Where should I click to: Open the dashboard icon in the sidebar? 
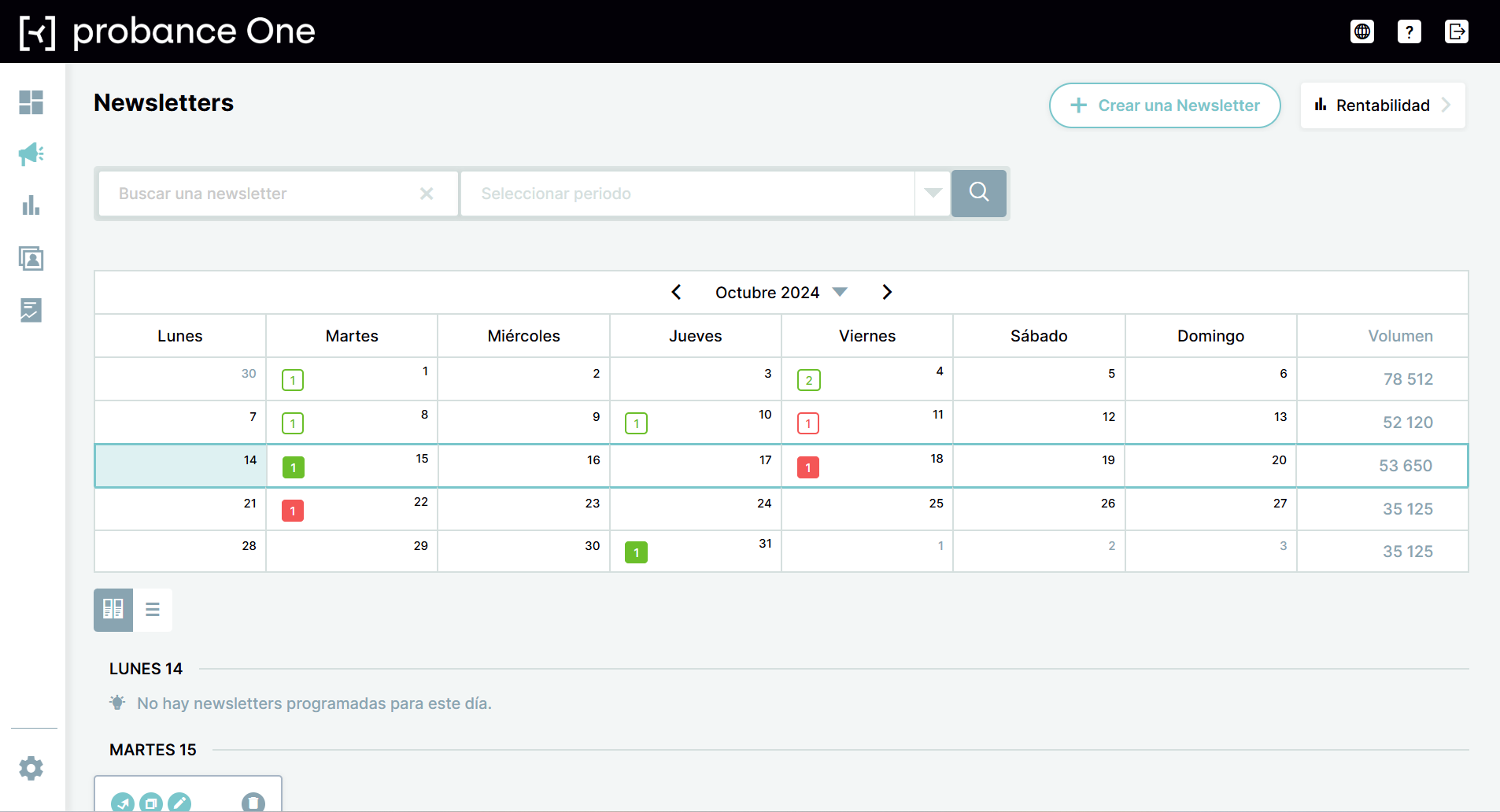pyautogui.click(x=31, y=102)
